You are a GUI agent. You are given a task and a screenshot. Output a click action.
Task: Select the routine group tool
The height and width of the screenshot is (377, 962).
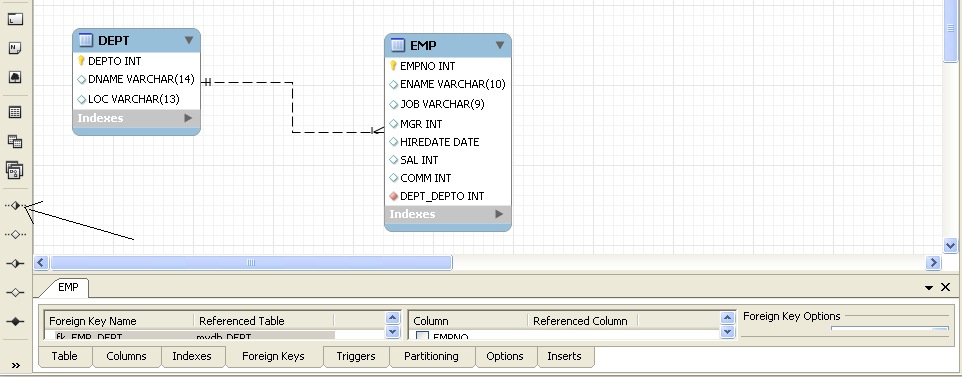tap(15, 170)
